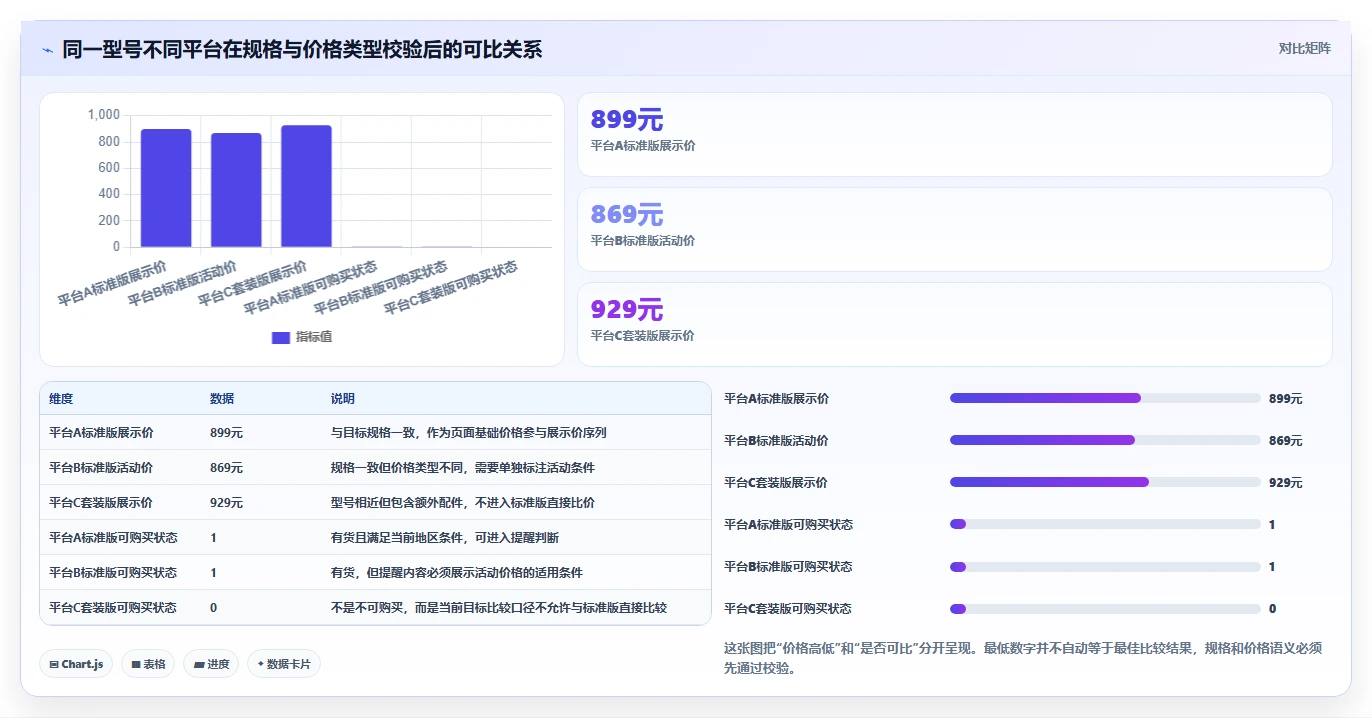The width and height of the screenshot is (1372, 718).
Task: Click the 平台B标准版活动价 bar in chart
Action: pos(236,190)
